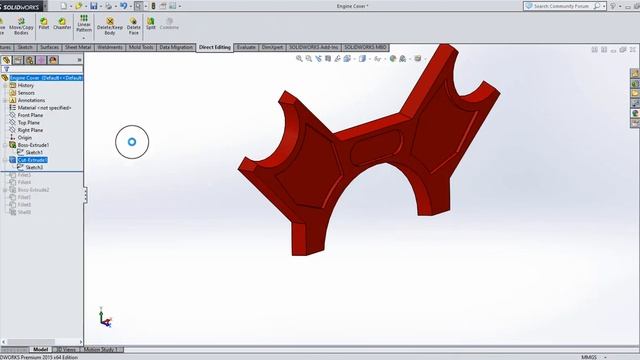Click the greyed-out Combine tool
Viewport: 640px width, 360px height.
pyautogui.click(x=169, y=23)
